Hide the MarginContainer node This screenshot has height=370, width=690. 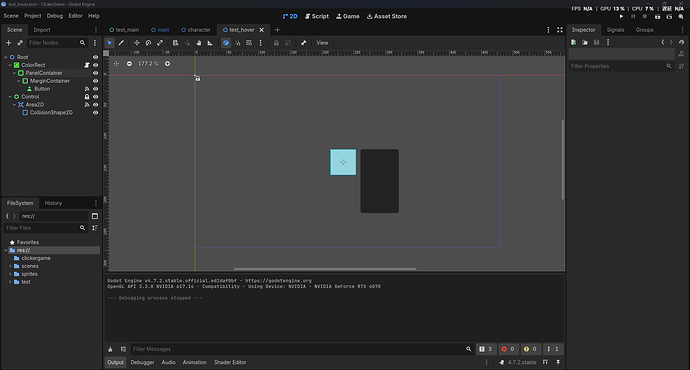click(95, 81)
